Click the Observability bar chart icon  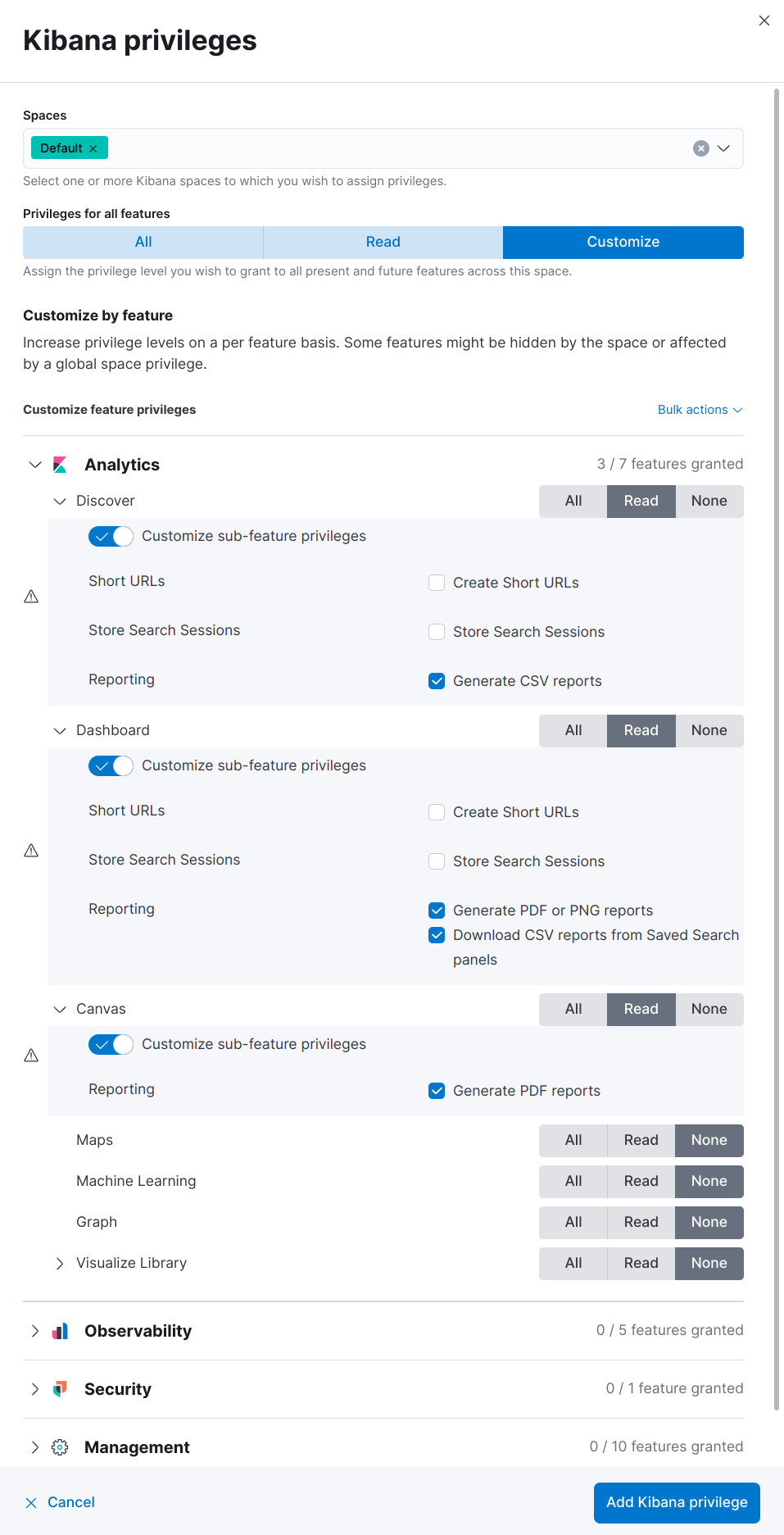tap(60, 1331)
